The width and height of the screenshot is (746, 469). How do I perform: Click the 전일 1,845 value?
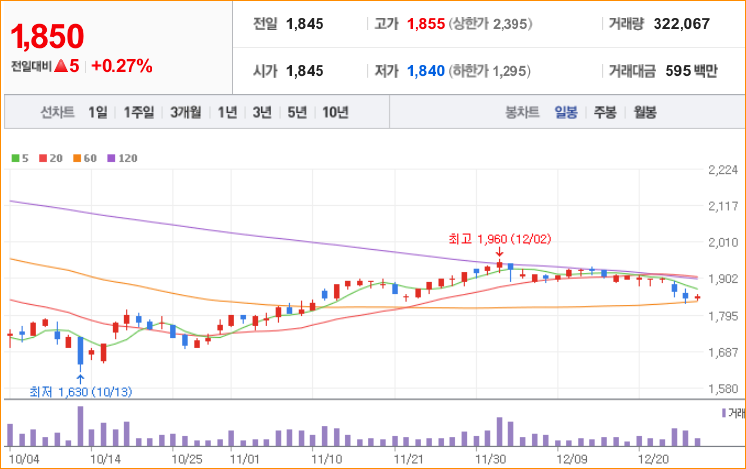(x=304, y=24)
